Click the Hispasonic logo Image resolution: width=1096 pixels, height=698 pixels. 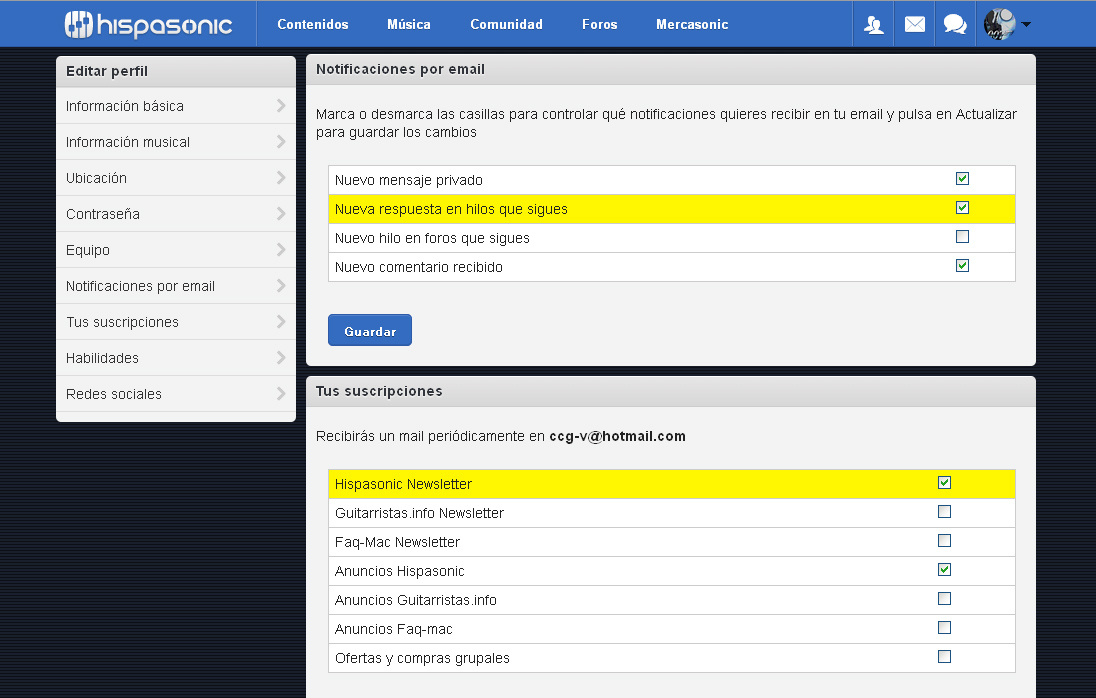tap(148, 24)
